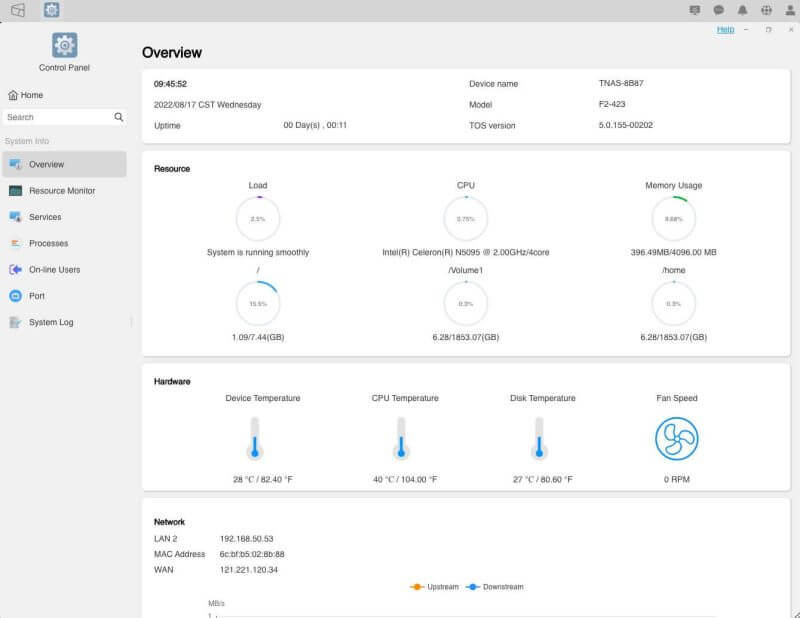
Task: Open the desktop view icon in top bar
Action: coord(18,10)
